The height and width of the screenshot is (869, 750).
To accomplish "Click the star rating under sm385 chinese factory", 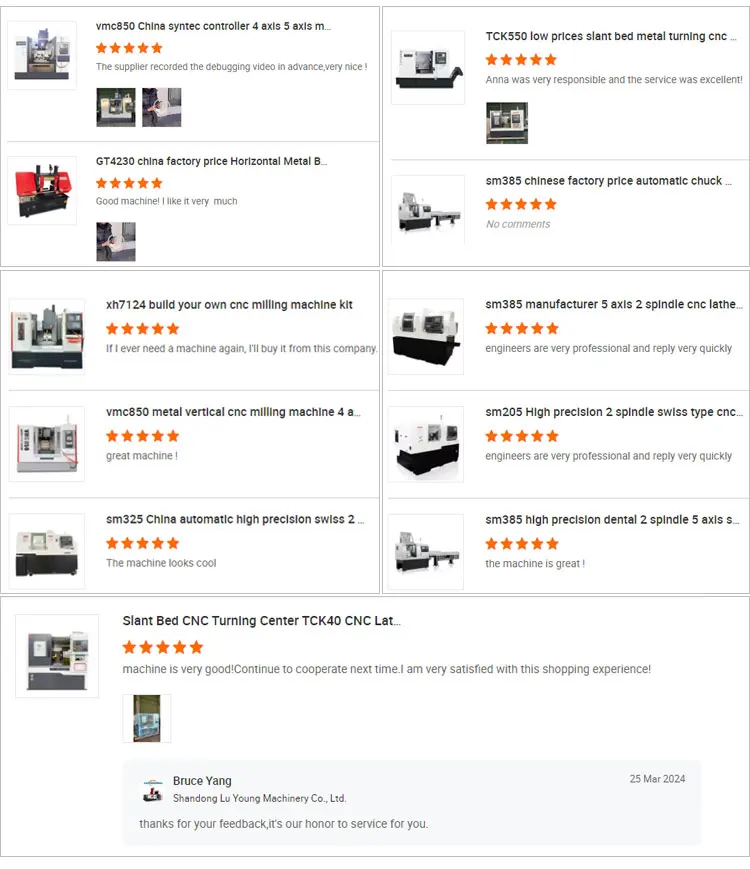I will 521,204.
